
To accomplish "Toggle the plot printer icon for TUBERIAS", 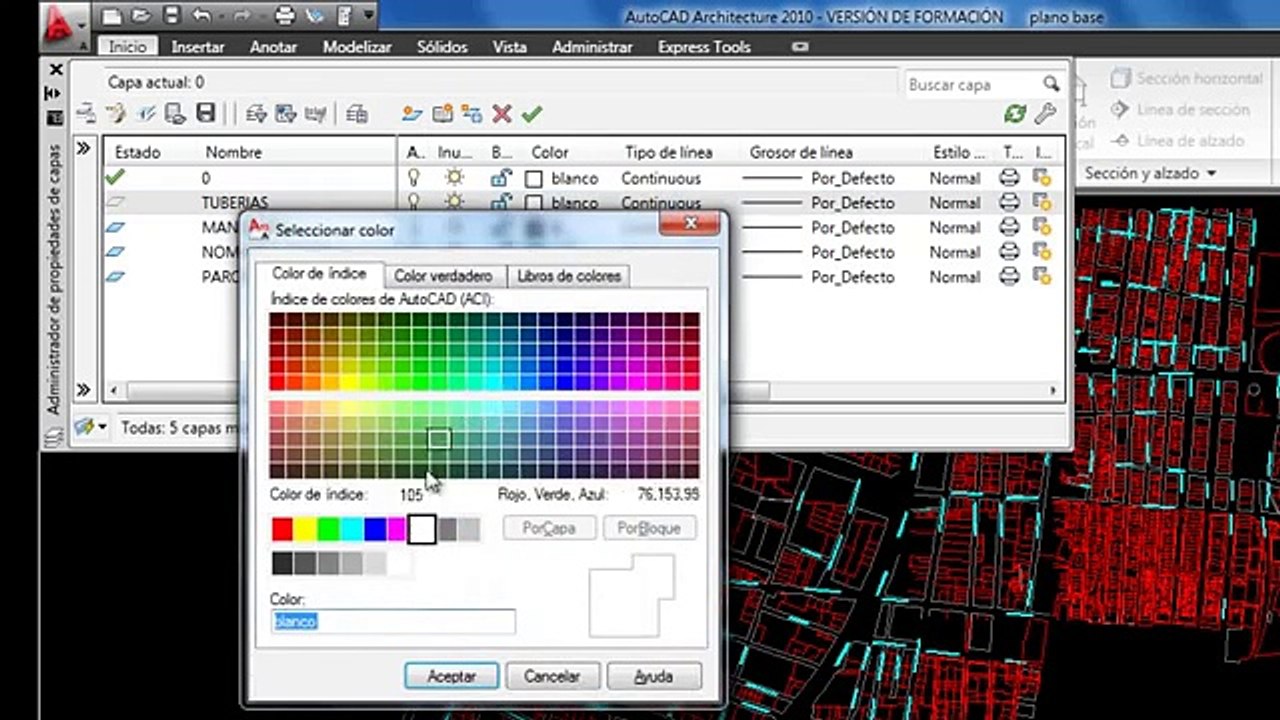I will point(1010,202).
